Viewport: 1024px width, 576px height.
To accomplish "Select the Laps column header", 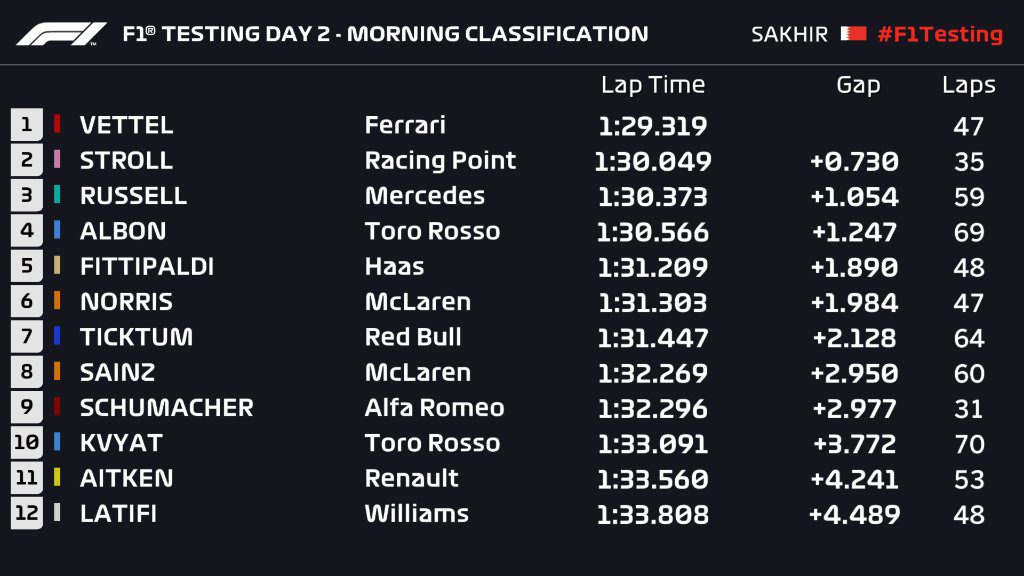I will point(968,85).
